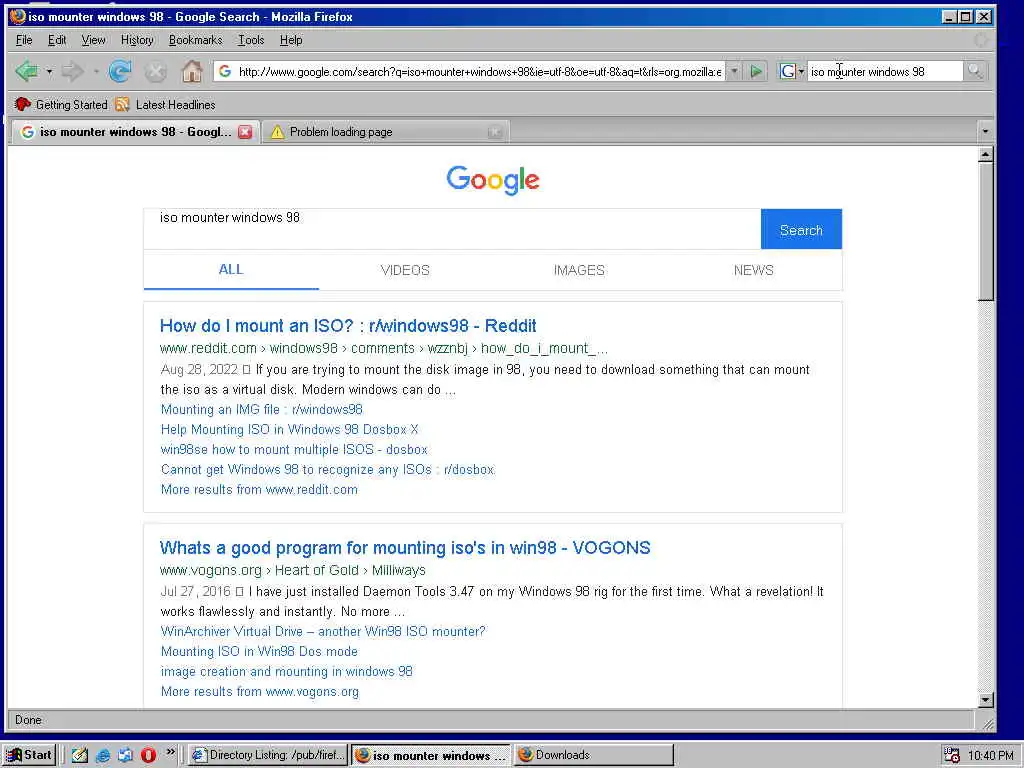Click the Outlook Express quick launch icon

(x=125, y=755)
